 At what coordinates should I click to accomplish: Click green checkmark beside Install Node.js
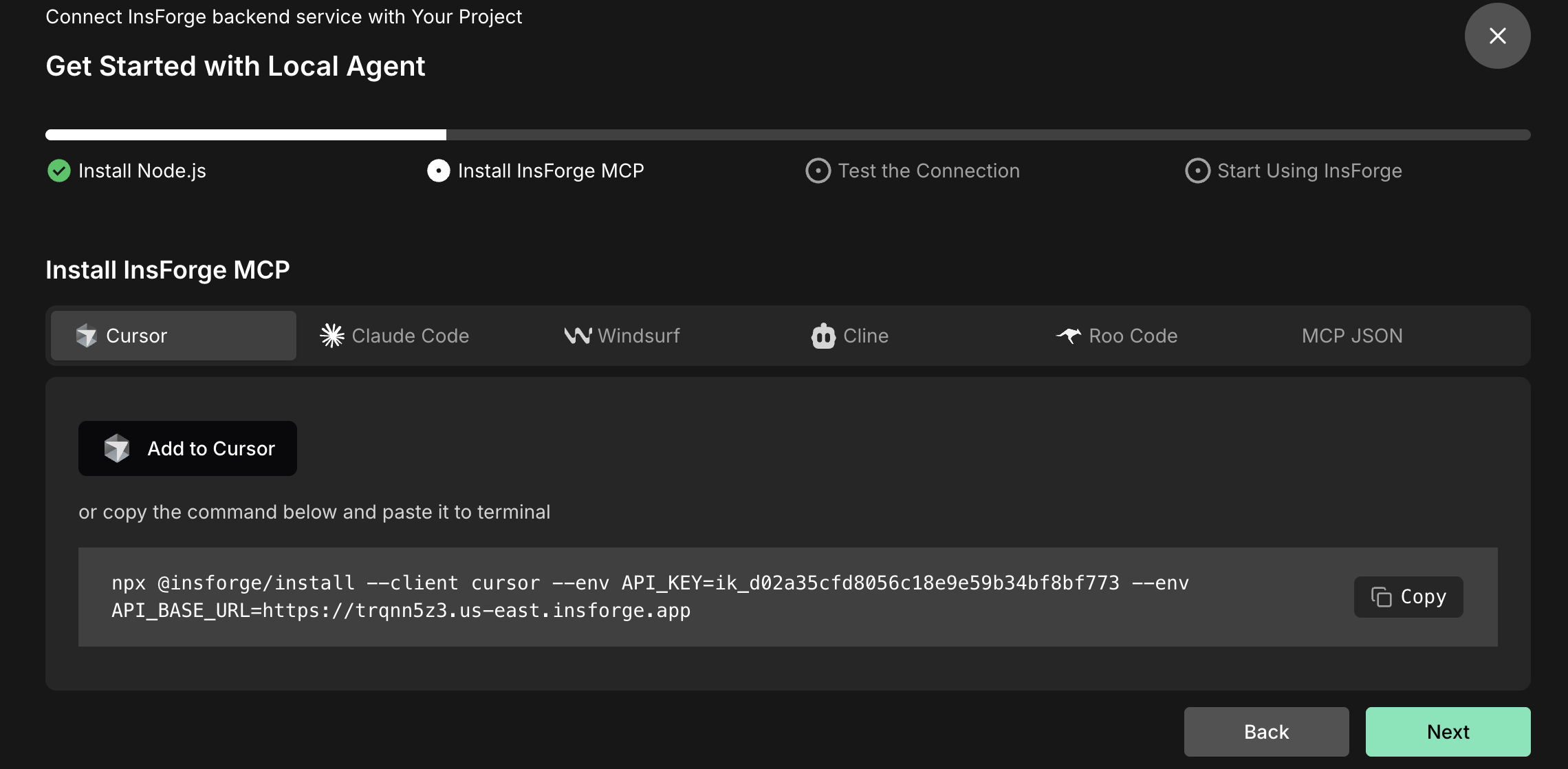click(x=59, y=171)
